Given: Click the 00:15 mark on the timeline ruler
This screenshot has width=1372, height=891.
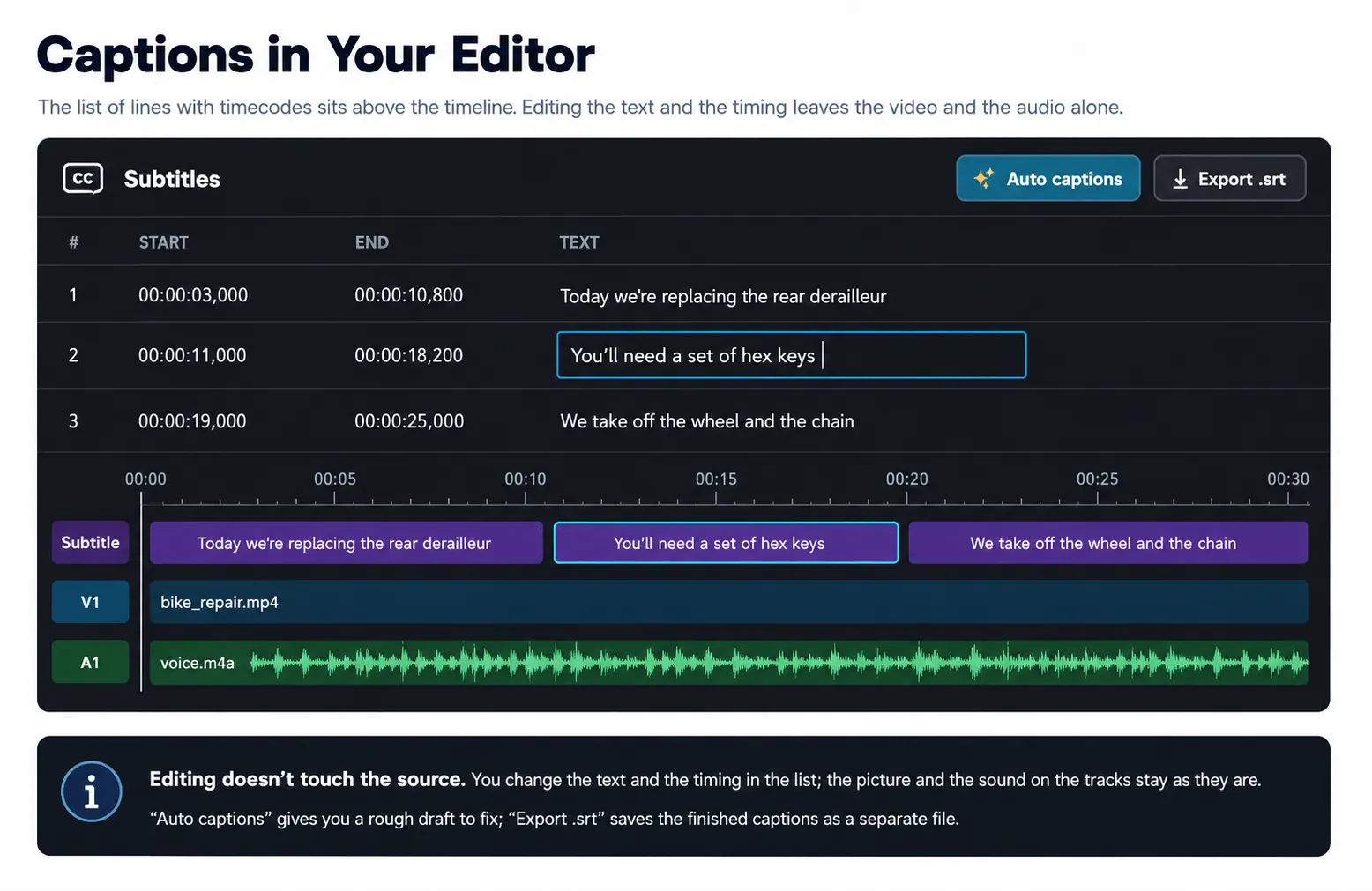Looking at the screenshot, I should (716, 479).
